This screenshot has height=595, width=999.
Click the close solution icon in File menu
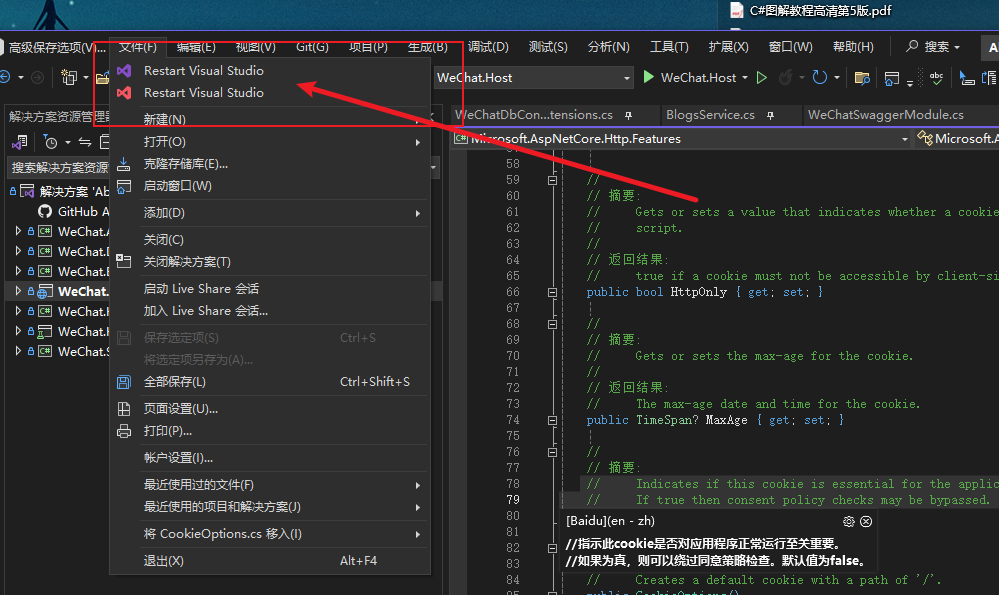pyautogui.click(x=124, y=261)
